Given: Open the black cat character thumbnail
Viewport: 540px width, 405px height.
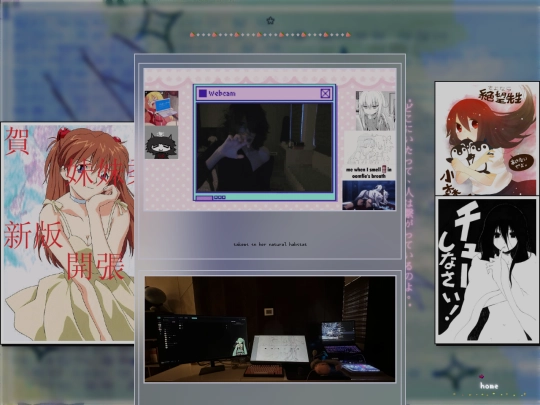Looking at the screenshot, I should [x=162, y=142].
